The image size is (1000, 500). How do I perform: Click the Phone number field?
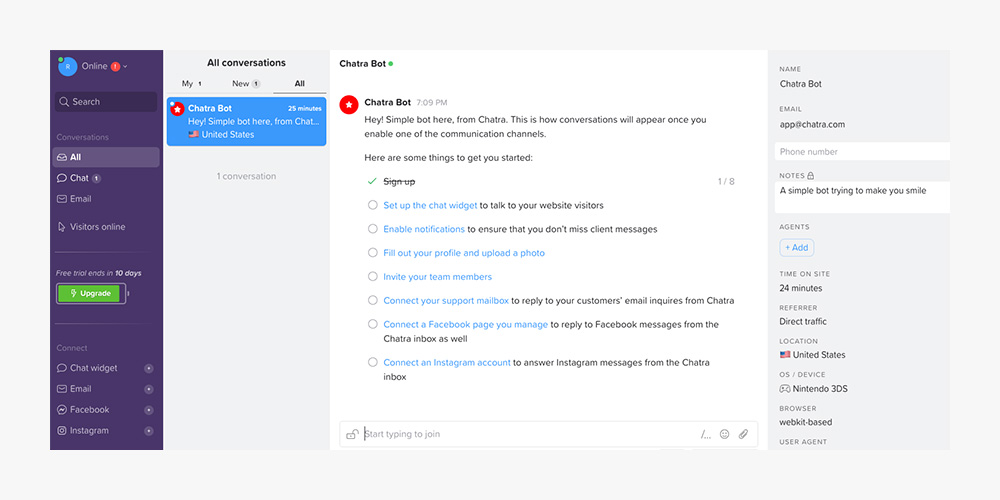click(x=862, y=152)
